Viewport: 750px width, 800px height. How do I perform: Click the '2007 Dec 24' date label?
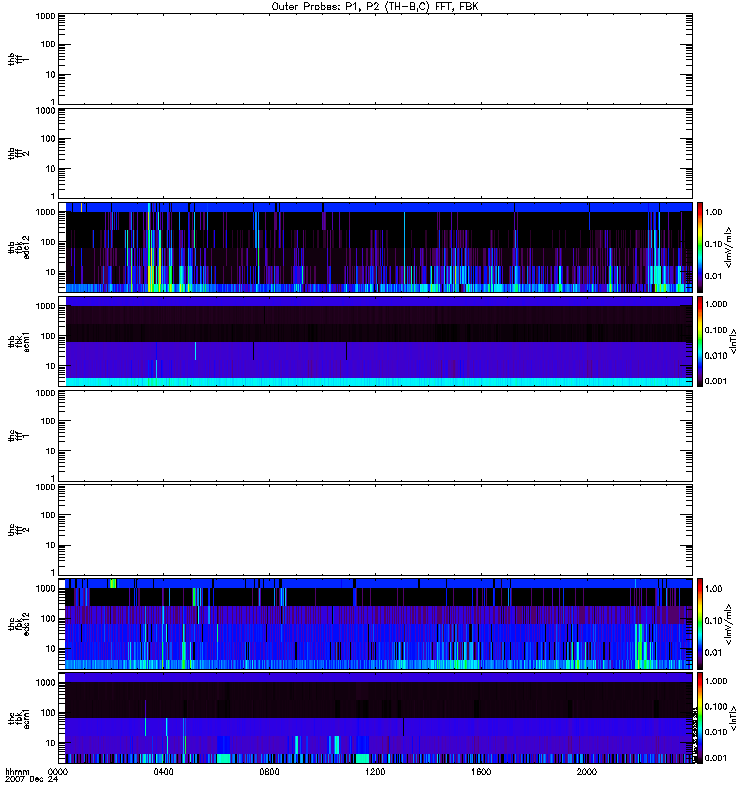32,780
